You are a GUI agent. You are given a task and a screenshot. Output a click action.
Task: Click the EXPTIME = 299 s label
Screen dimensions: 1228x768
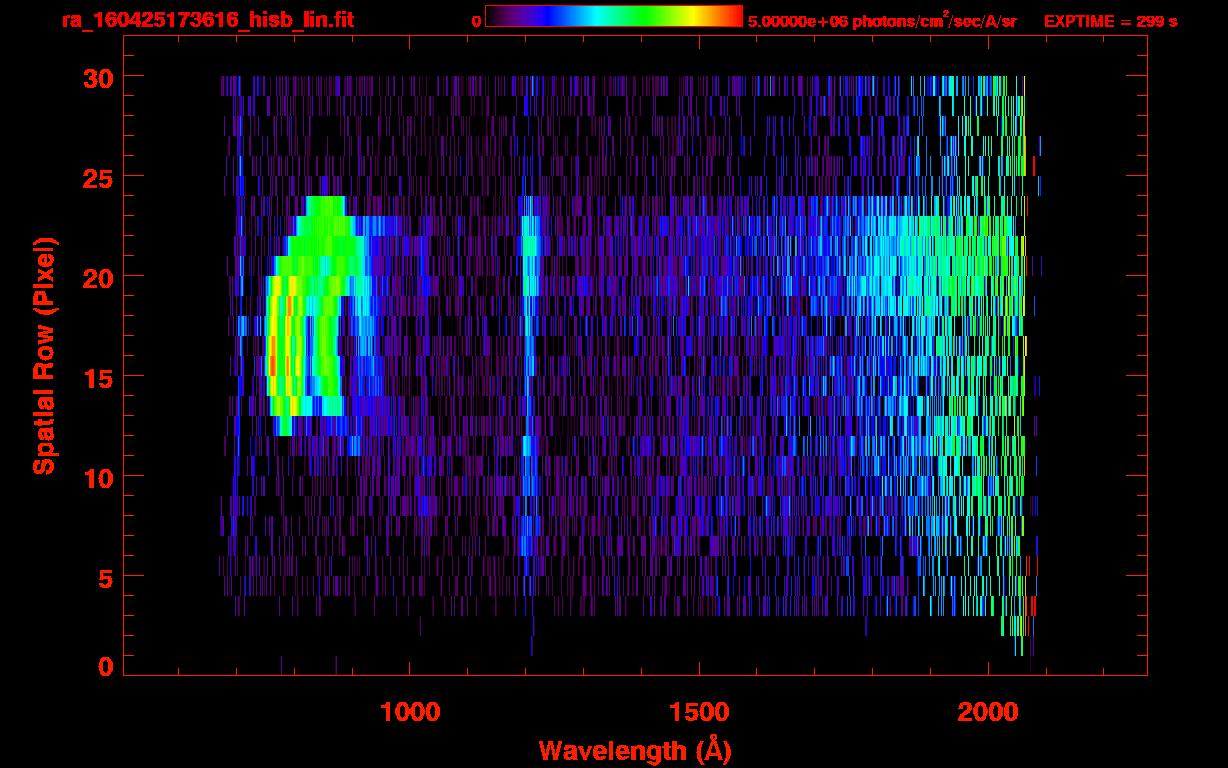click(1110, 21)
